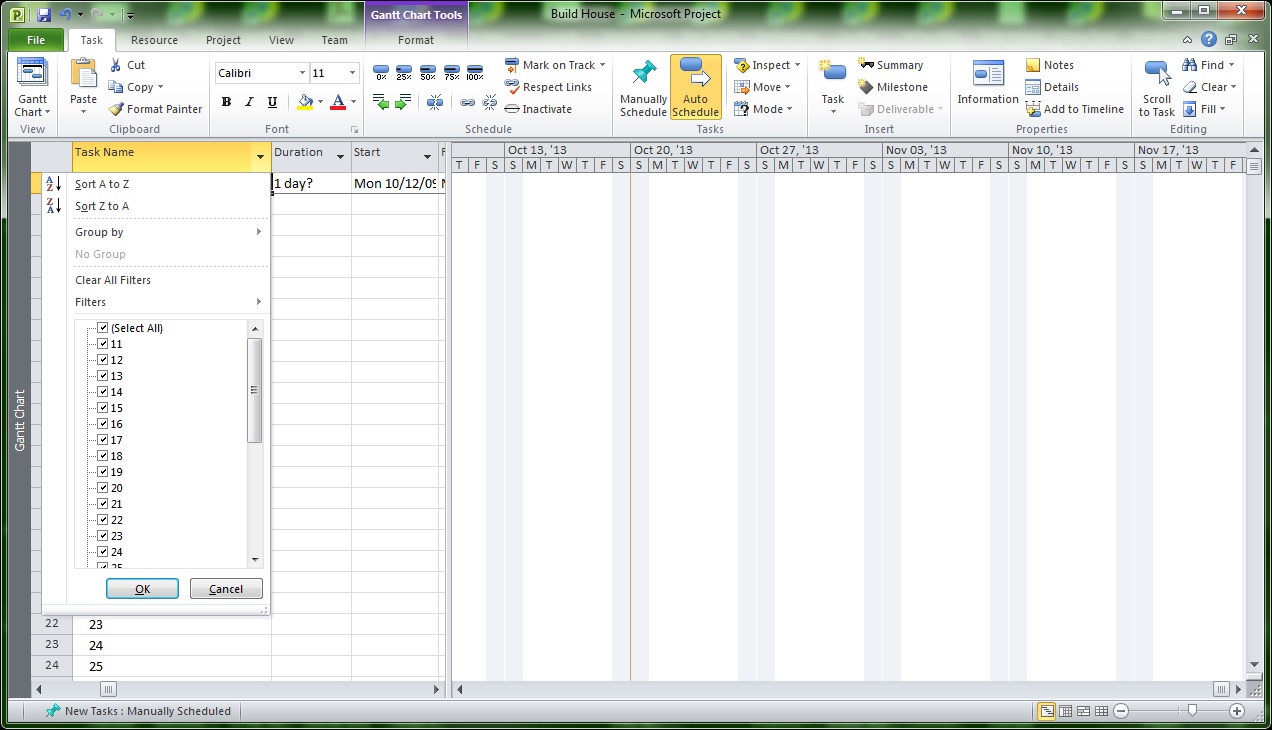Screen dimensions: 1272x730
Task: Mark task 0% complete
Action: [381, 73]
